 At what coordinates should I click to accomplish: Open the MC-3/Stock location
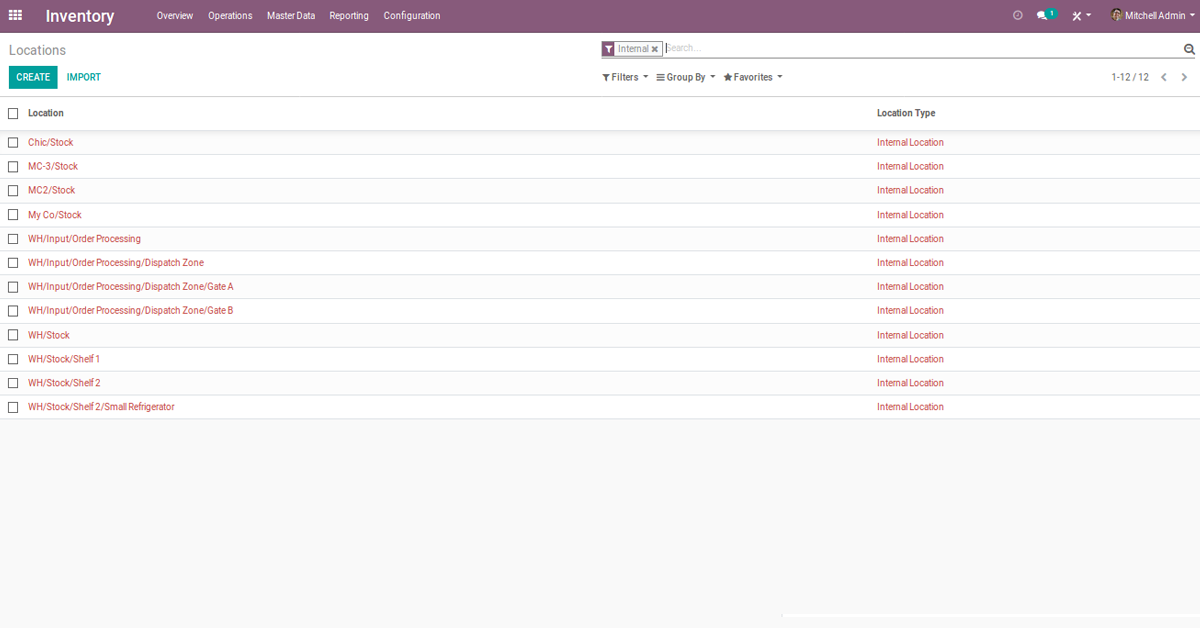[53, 166]
